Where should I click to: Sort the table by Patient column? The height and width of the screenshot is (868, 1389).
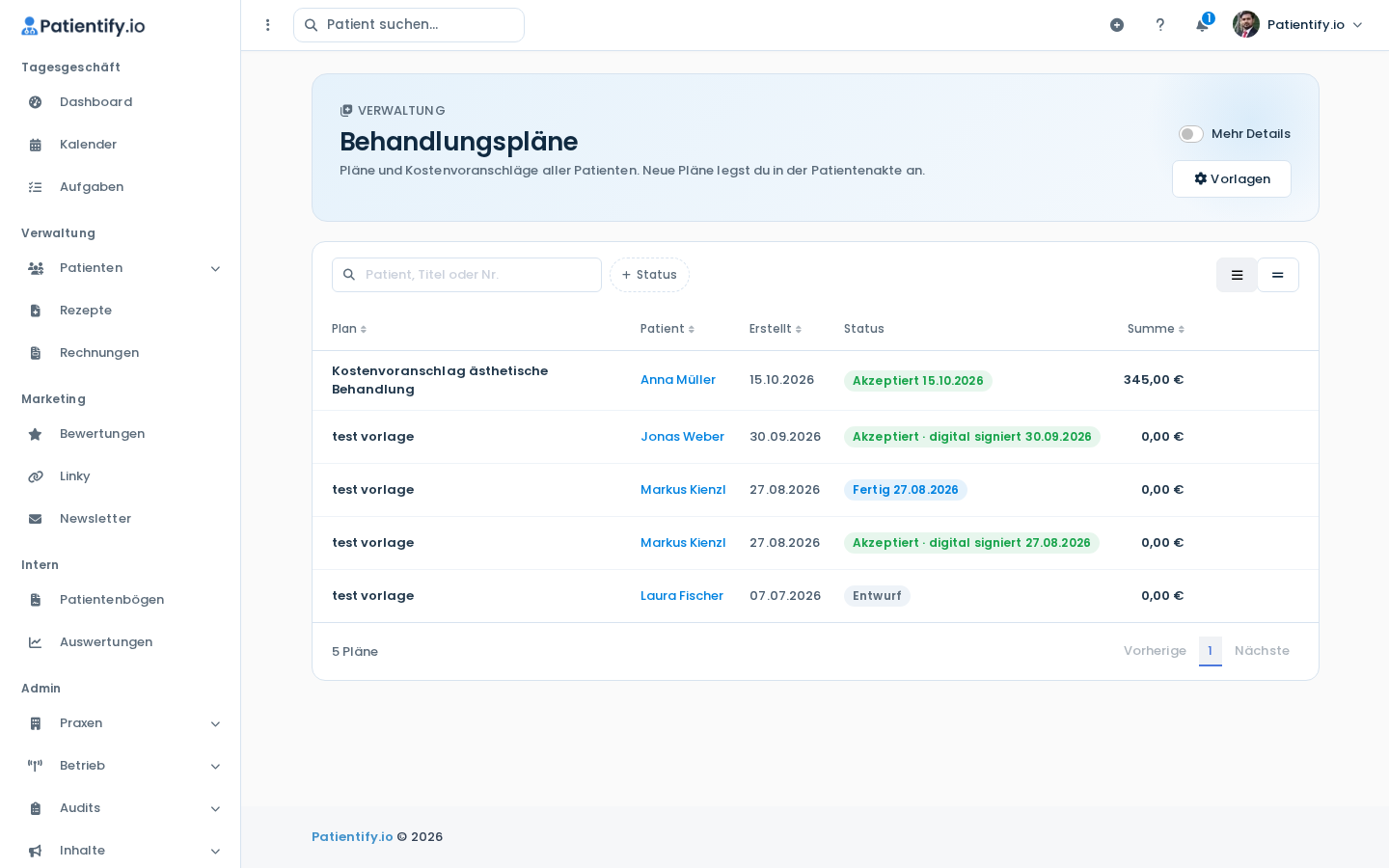coord(667,329)
